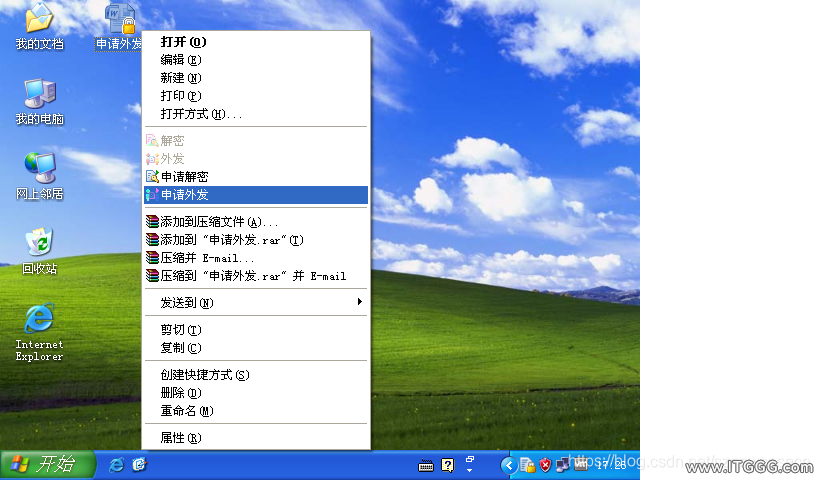This screenshot has width=819, height=480.
Task: Open the 我的文档 desktop folder icon
Action: (39, 26)
